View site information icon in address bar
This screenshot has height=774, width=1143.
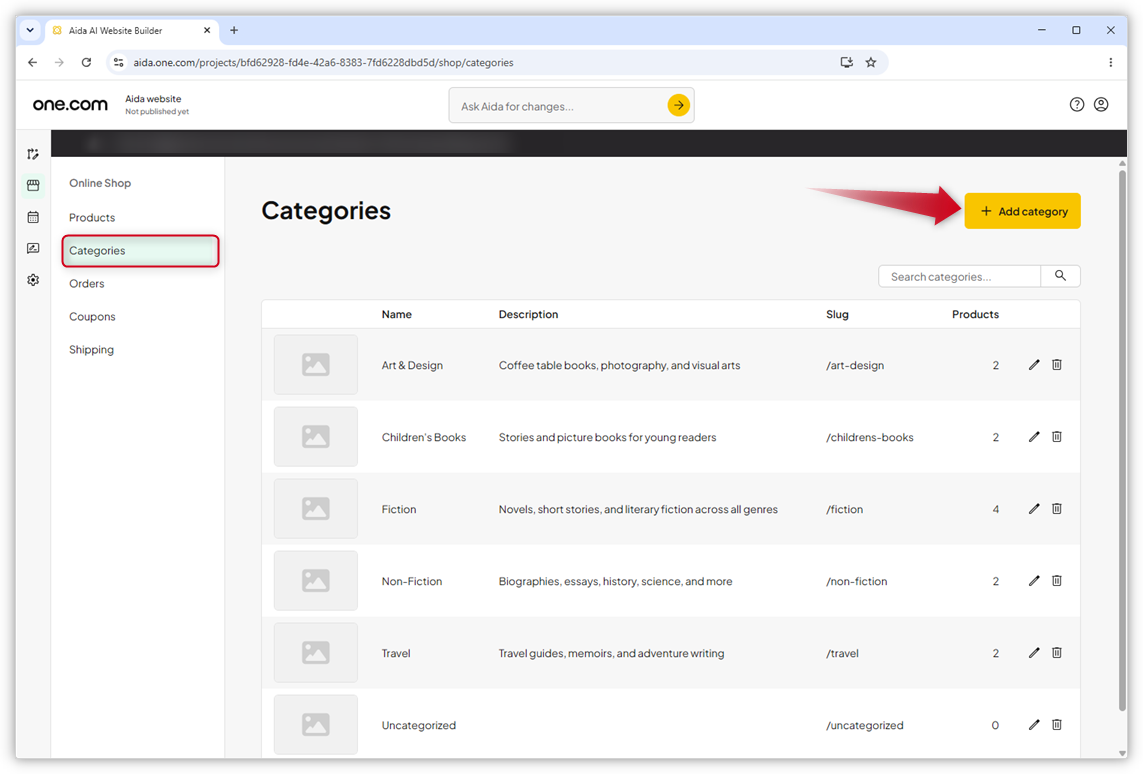tap(119, 63)
